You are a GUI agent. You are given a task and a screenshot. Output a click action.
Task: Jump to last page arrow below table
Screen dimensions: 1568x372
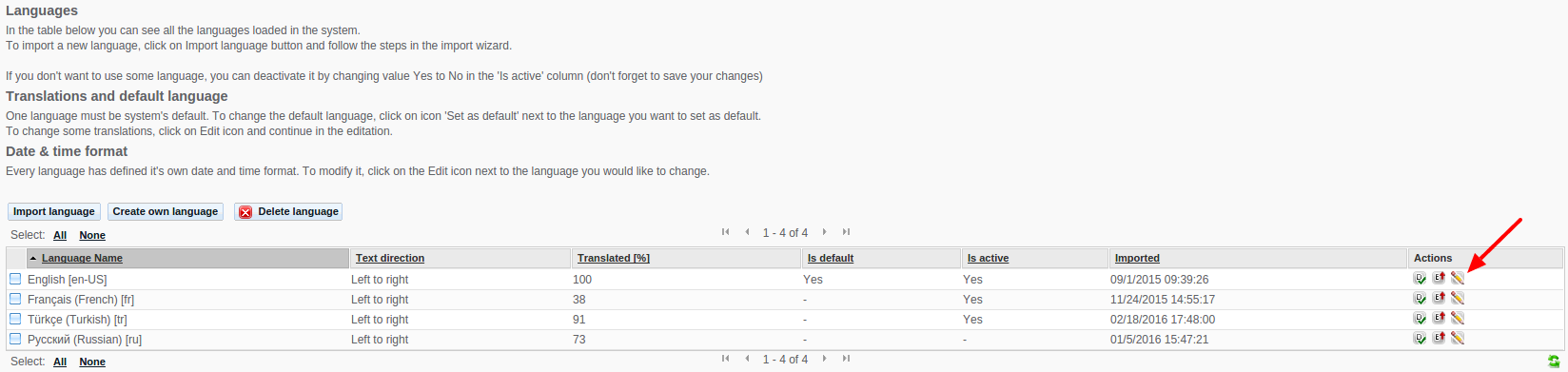pos(846,359)
